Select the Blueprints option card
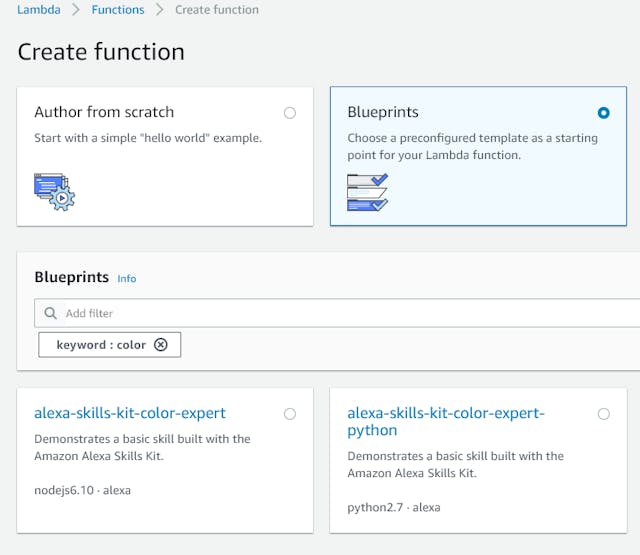This screenshot has height=555, width=640. click(x=478, y=156)
